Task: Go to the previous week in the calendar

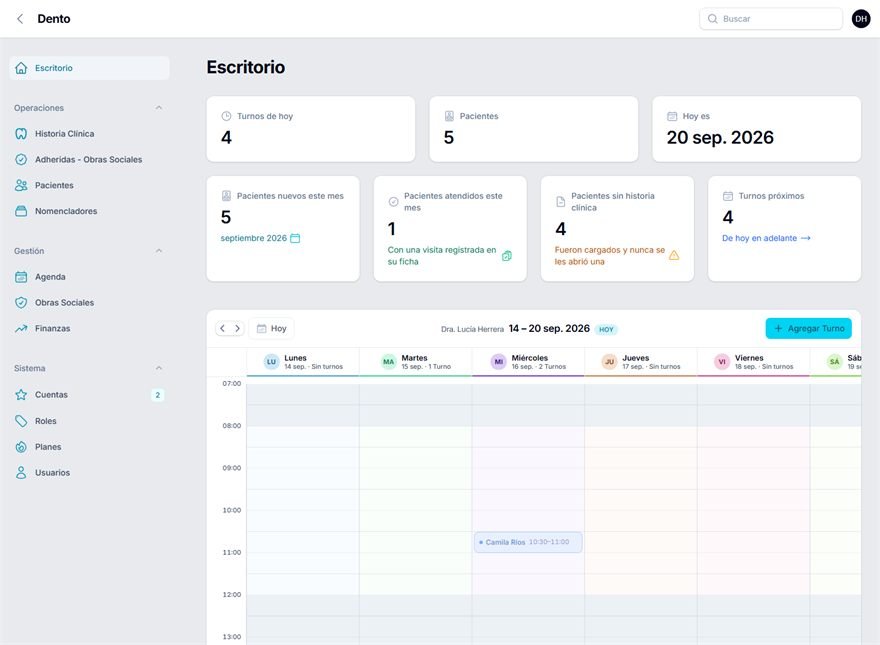Action: (x=223, y=328)
